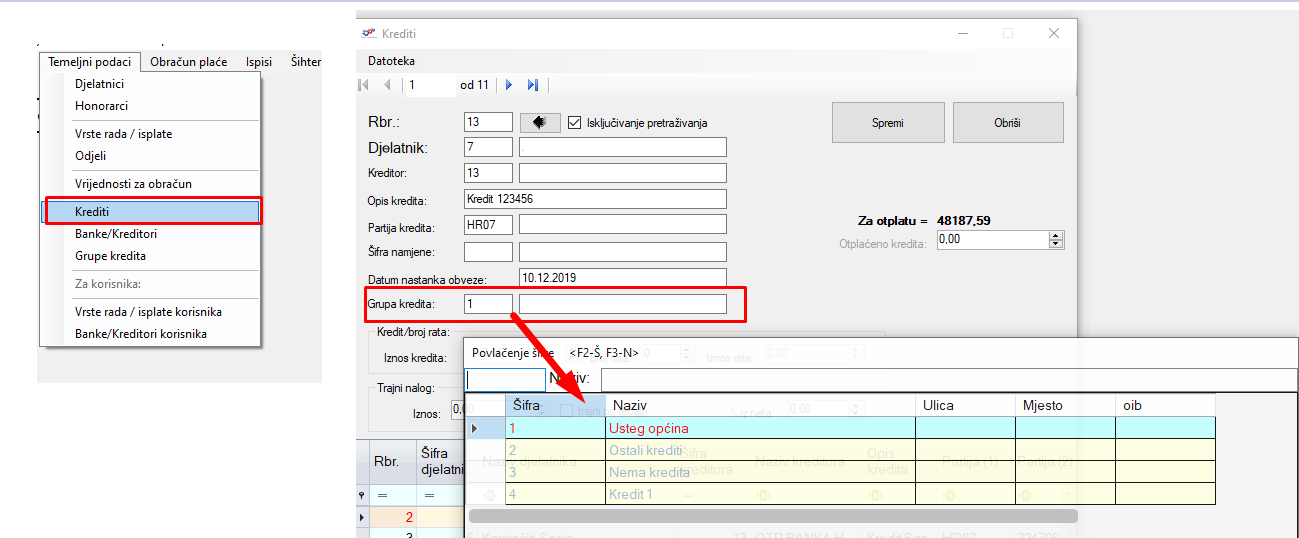Open Datoteka menu in Krediti window

point(391,61)
